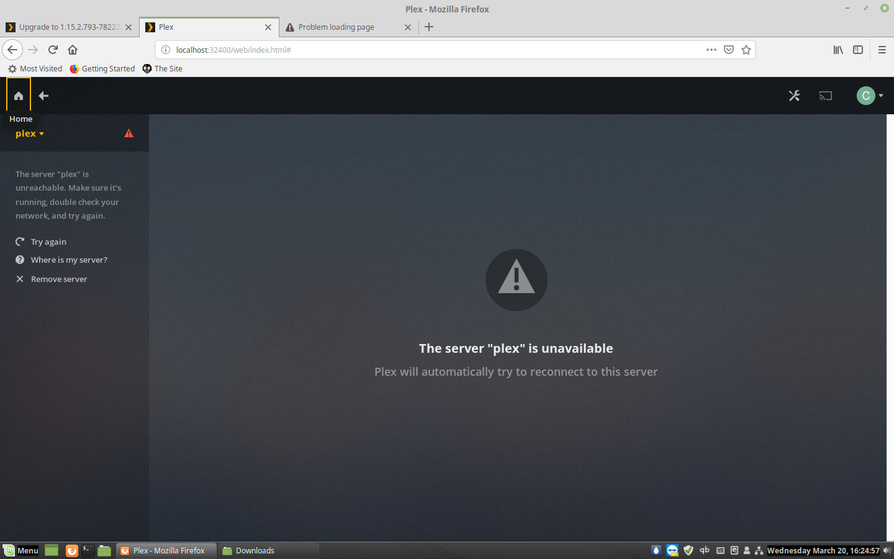Click the user applet tray icon
The width and height of the screenshot is (894, 559).
click(746, 550)
